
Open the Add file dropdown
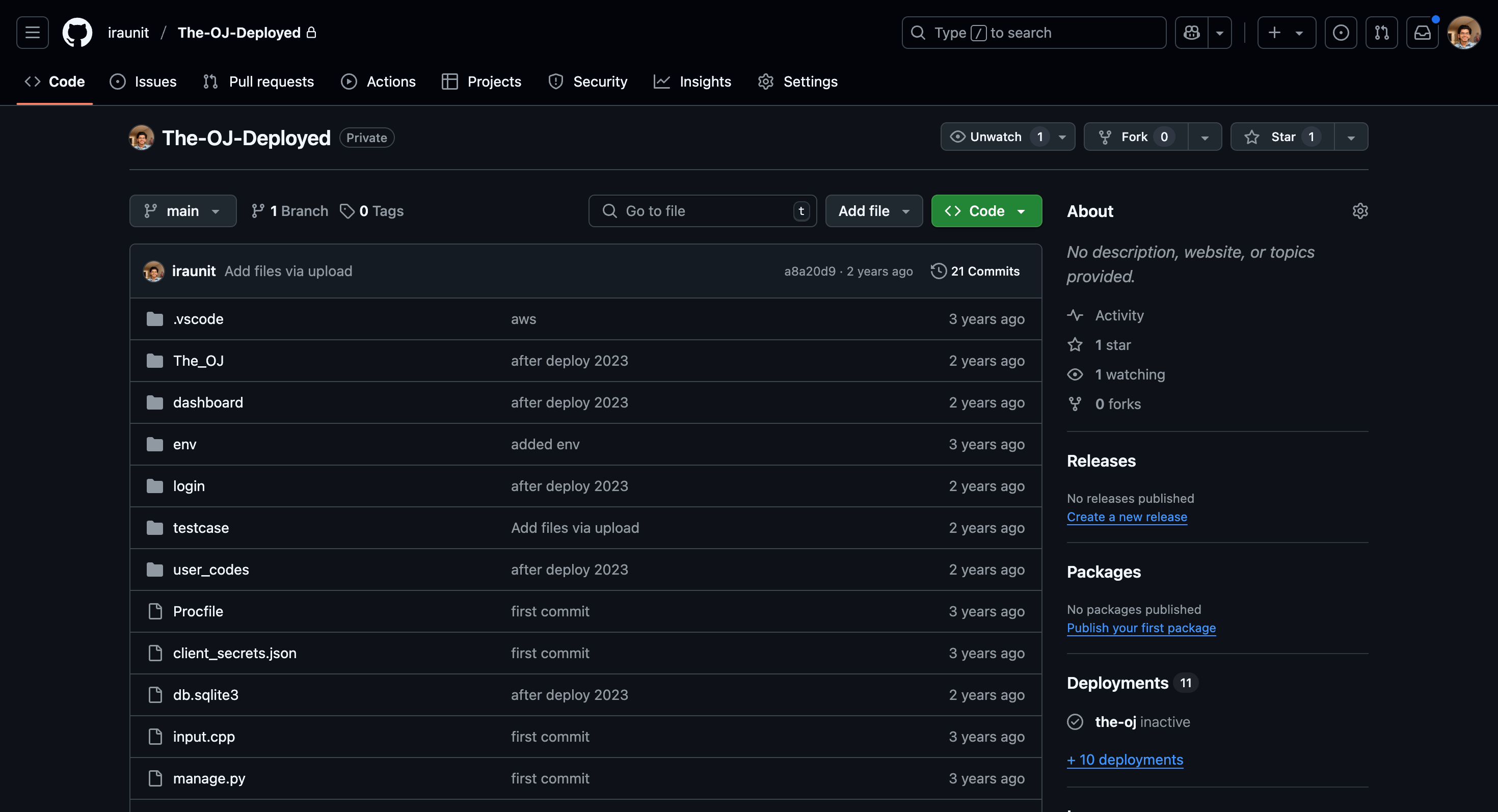pos(873,211)
